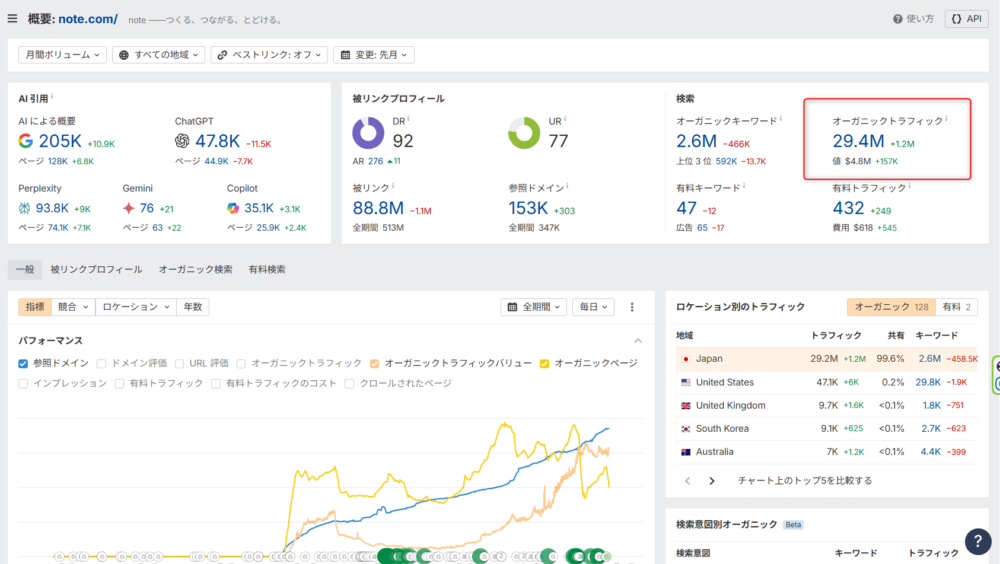Screen dimensions: 1000x564
Task: Open the 使い方 help link
Action: (x=912, y=19)
